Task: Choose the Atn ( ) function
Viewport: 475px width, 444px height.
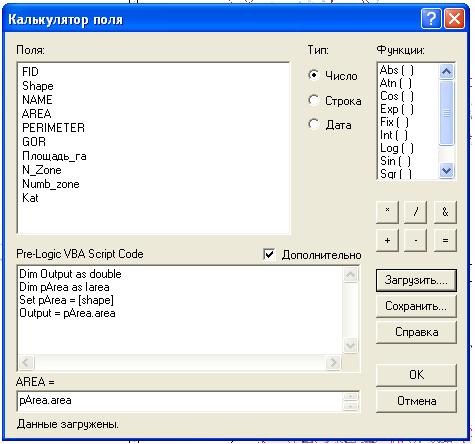Action: pos(396,83)
